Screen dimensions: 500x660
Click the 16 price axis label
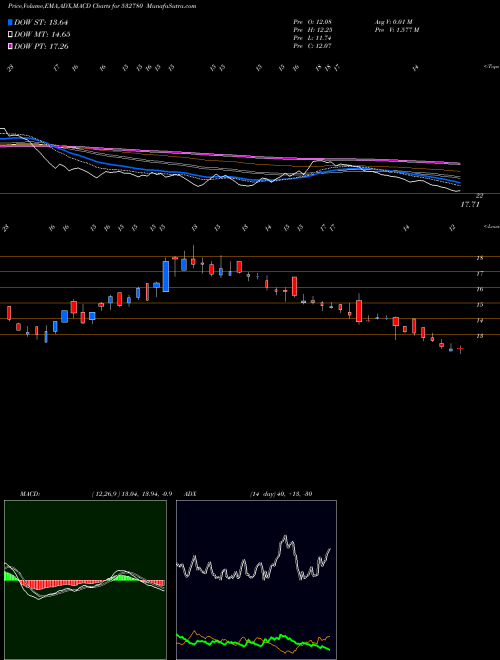479,289
